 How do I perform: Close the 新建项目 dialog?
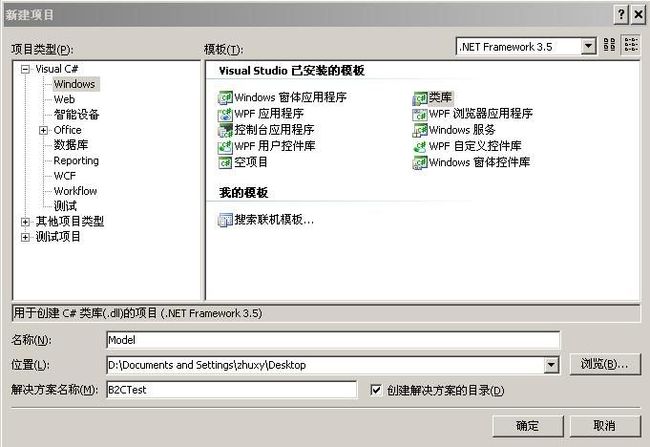click(638, 15)
